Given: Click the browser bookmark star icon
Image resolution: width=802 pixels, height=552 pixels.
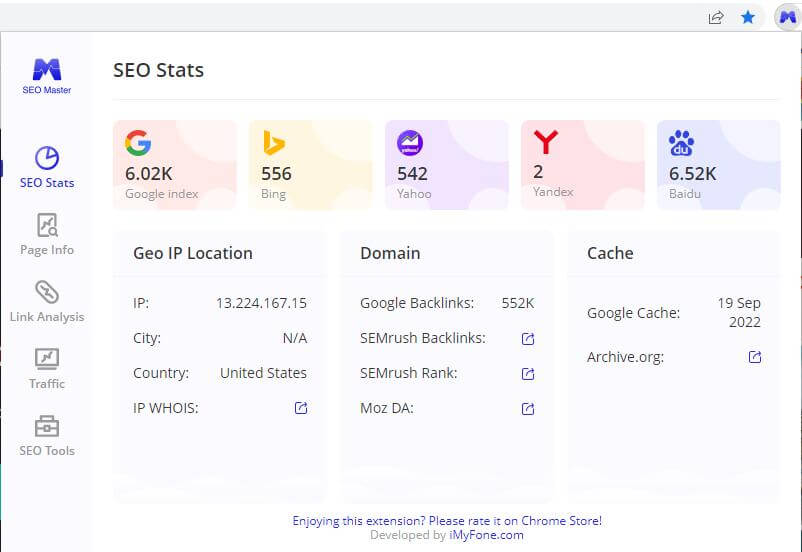Looking at the screenshot, I should [748, 17].
